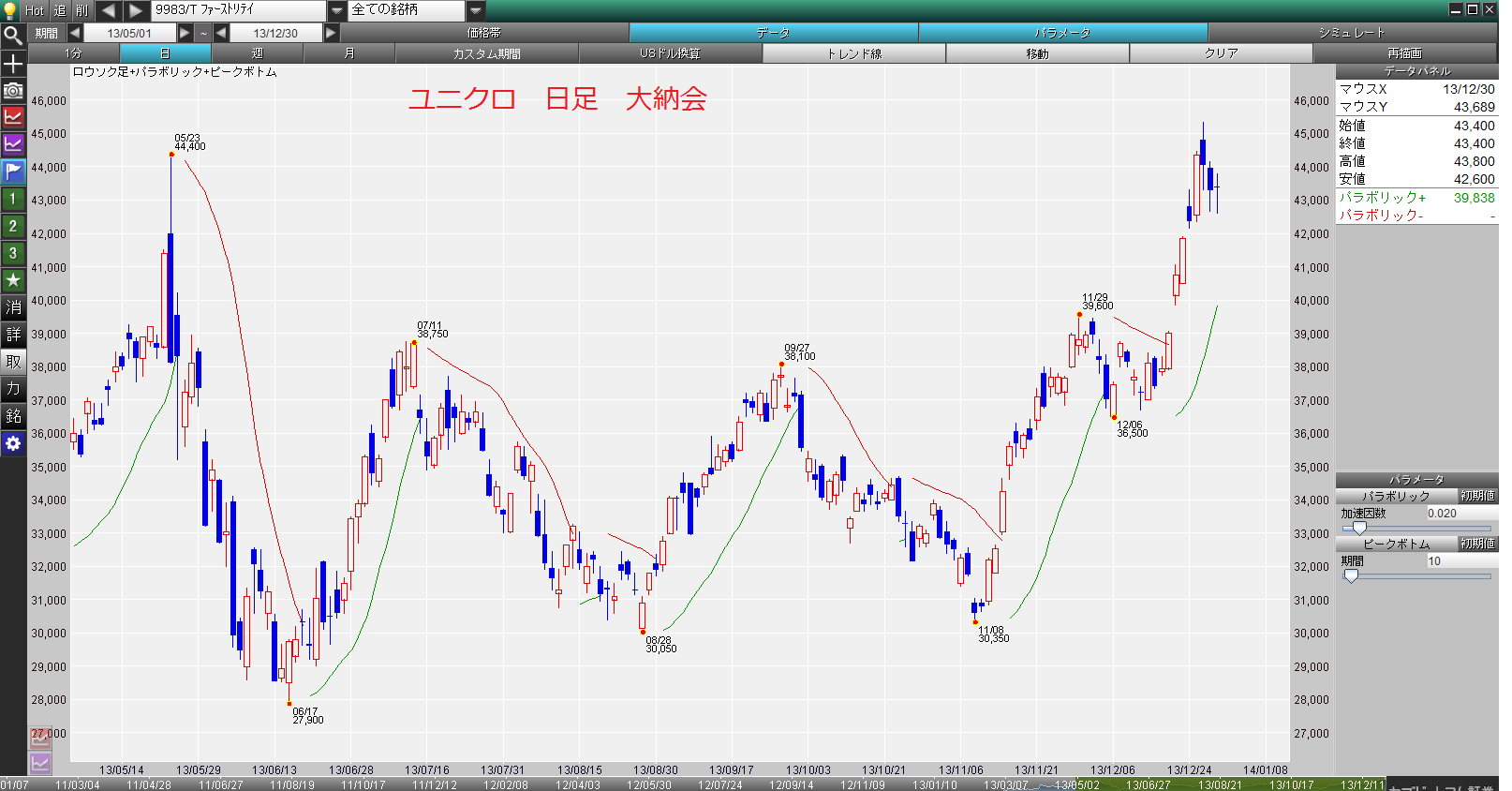Click the パラボリック+ value 39,838

1474,198
